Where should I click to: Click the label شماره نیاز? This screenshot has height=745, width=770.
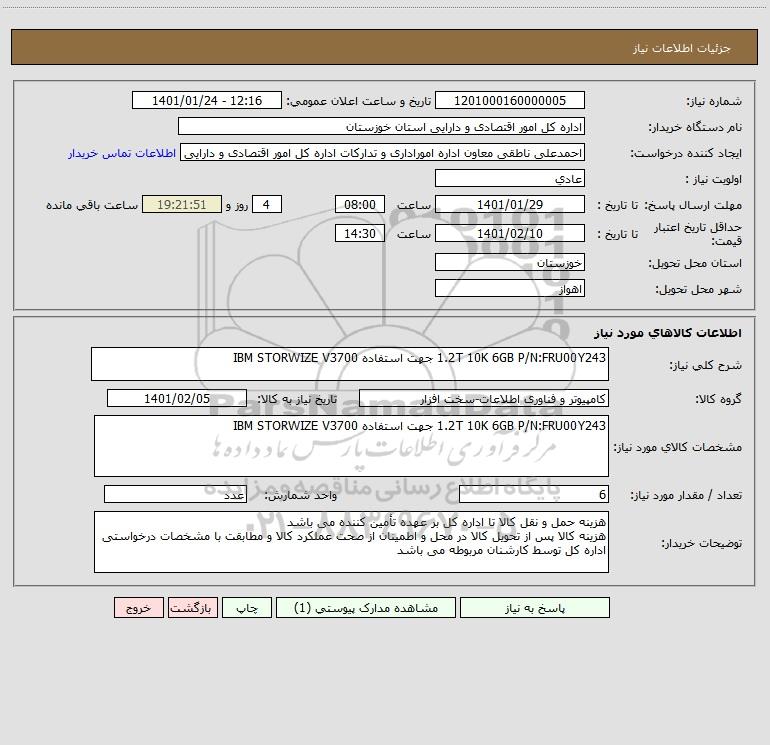click(714, 102)
